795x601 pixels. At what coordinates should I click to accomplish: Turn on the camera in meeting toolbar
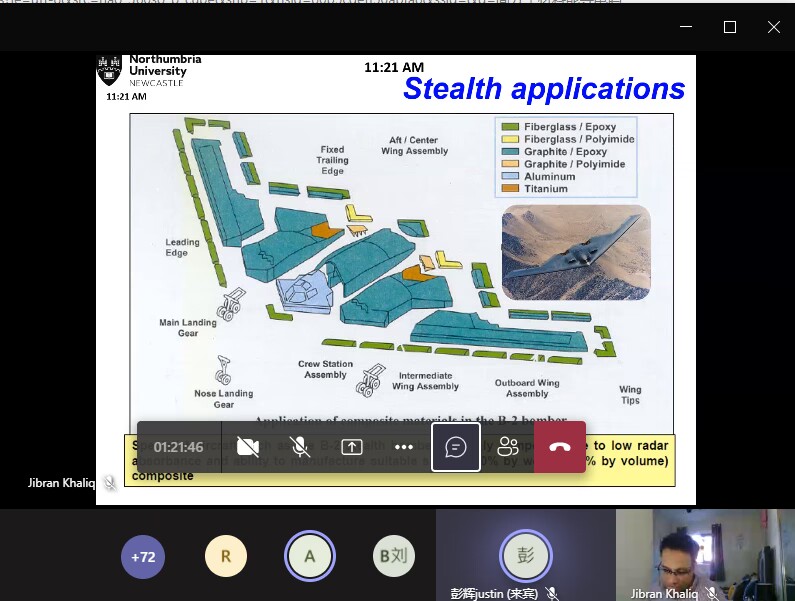point(248,447)
